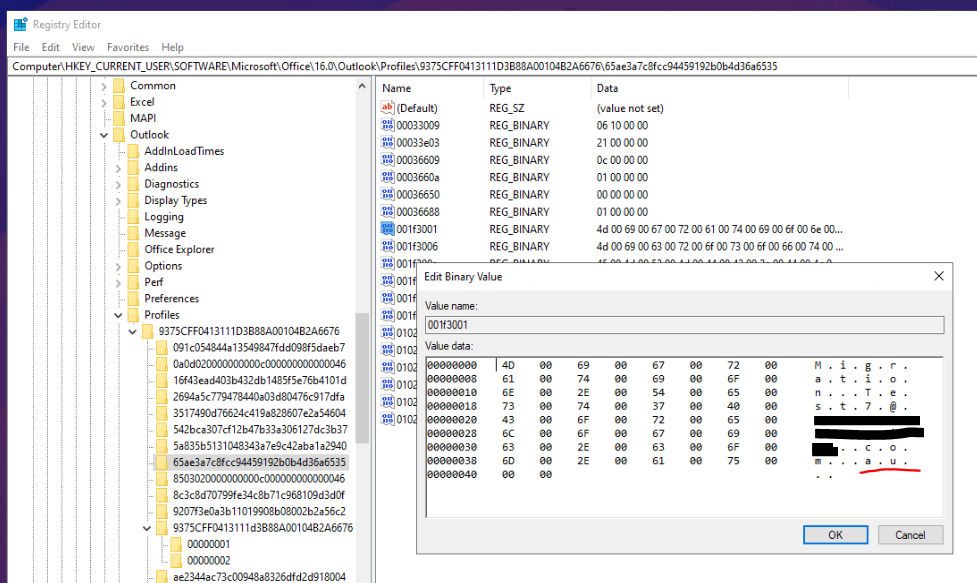
Task: Expand the Display Types key
Action: coord(118,201)
